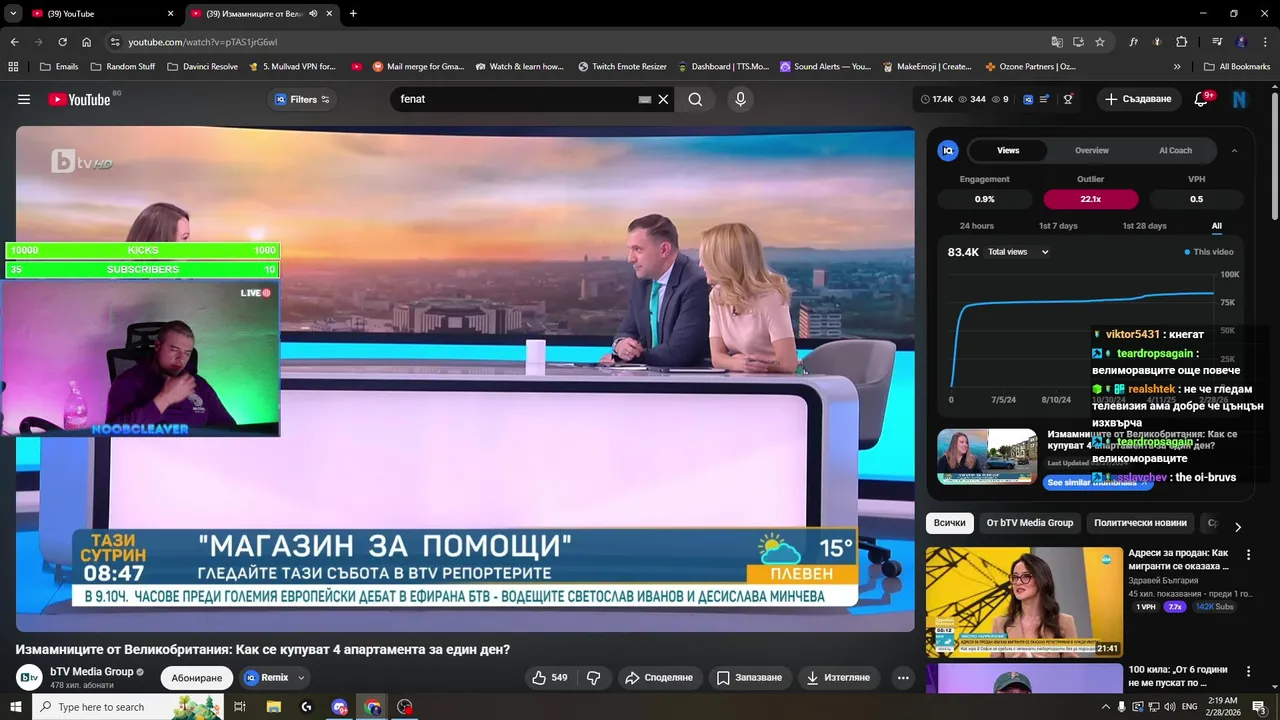Open the Filters dropdown next to search
This screenshot has height=720, width=1280.
click(302, 99)
